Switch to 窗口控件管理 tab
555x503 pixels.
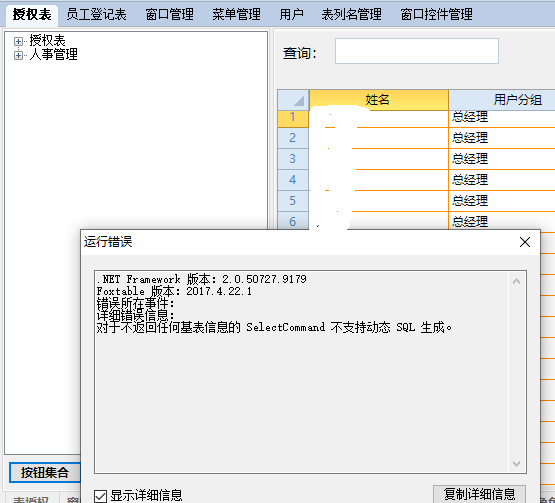[x=436, y=15]
